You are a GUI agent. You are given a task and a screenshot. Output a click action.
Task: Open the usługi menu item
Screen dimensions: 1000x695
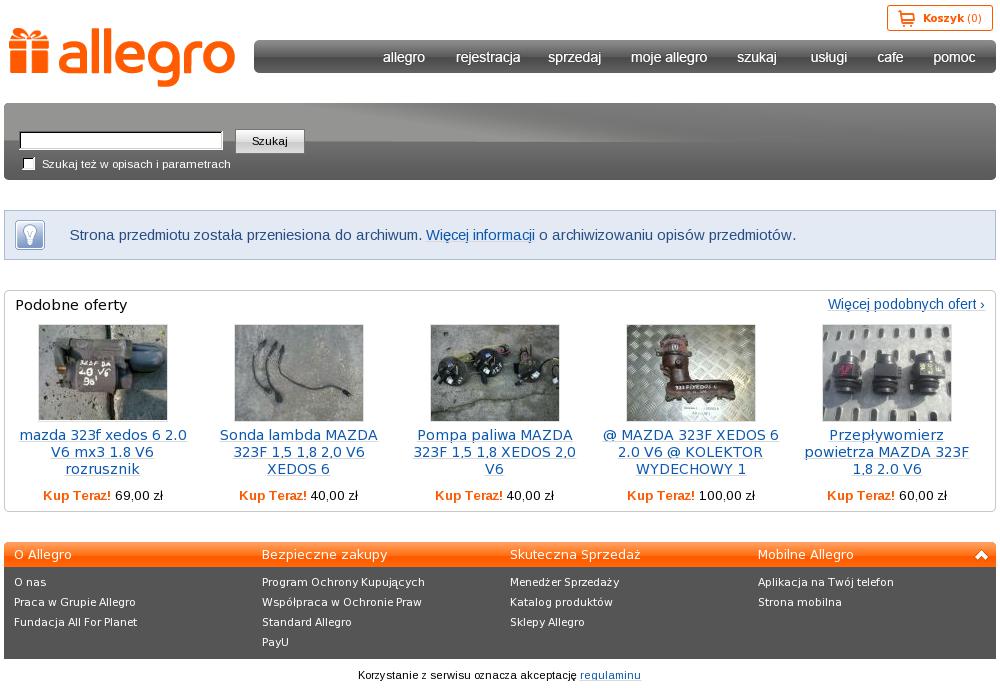[828, 57]
